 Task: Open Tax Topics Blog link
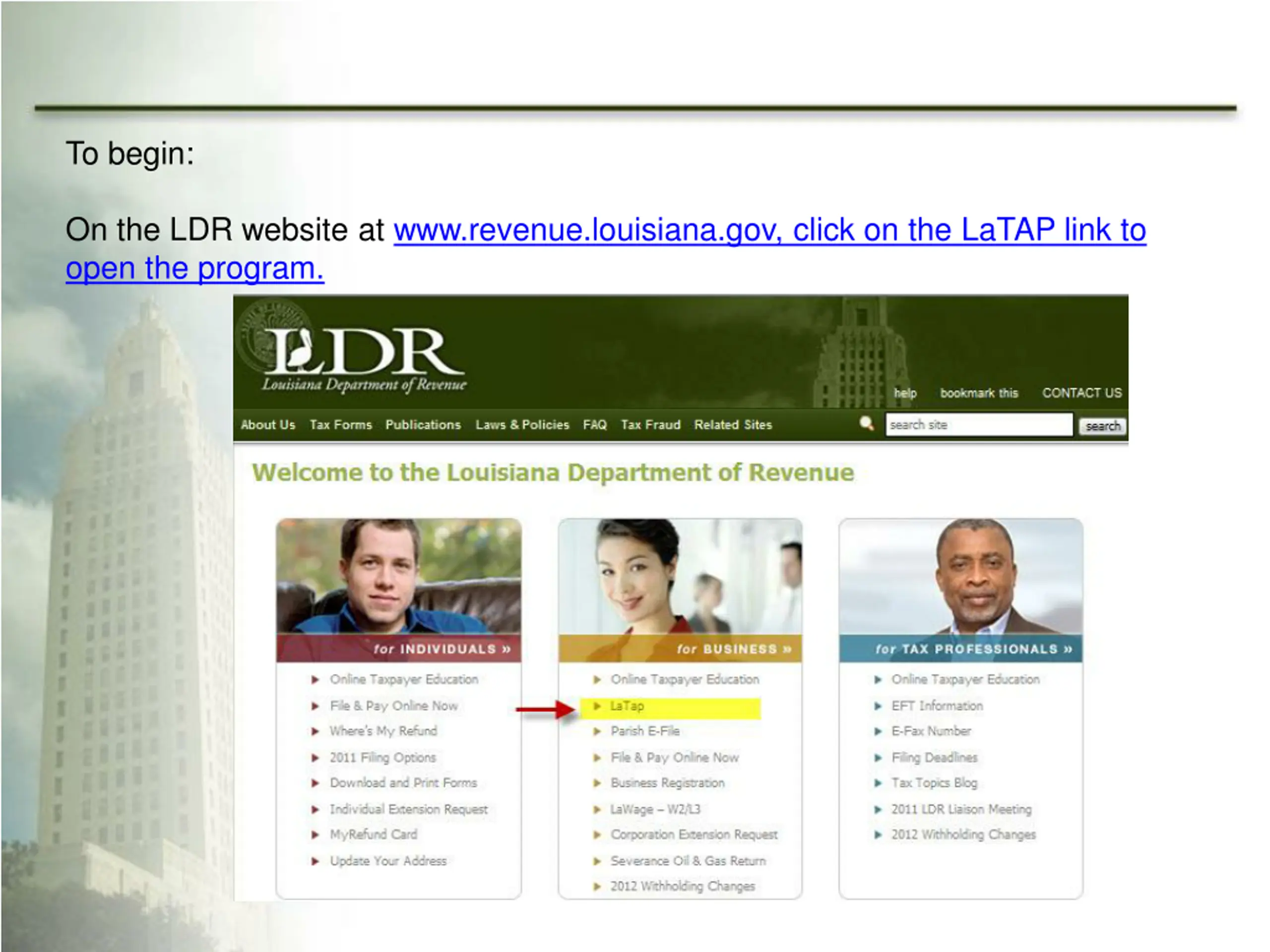pyautogui.click(x=934, y=783)
